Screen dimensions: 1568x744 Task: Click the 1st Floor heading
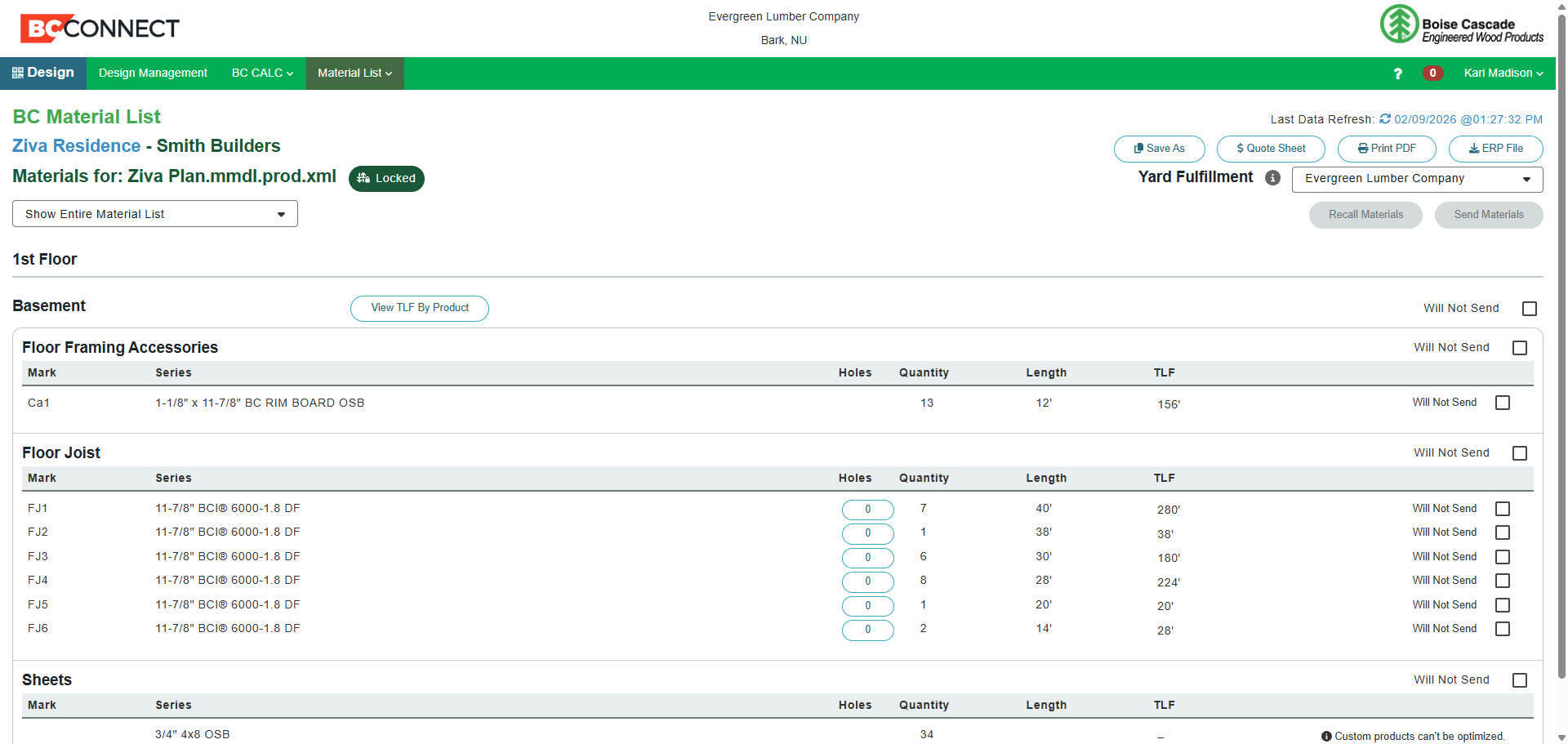[x=45, y=260]
